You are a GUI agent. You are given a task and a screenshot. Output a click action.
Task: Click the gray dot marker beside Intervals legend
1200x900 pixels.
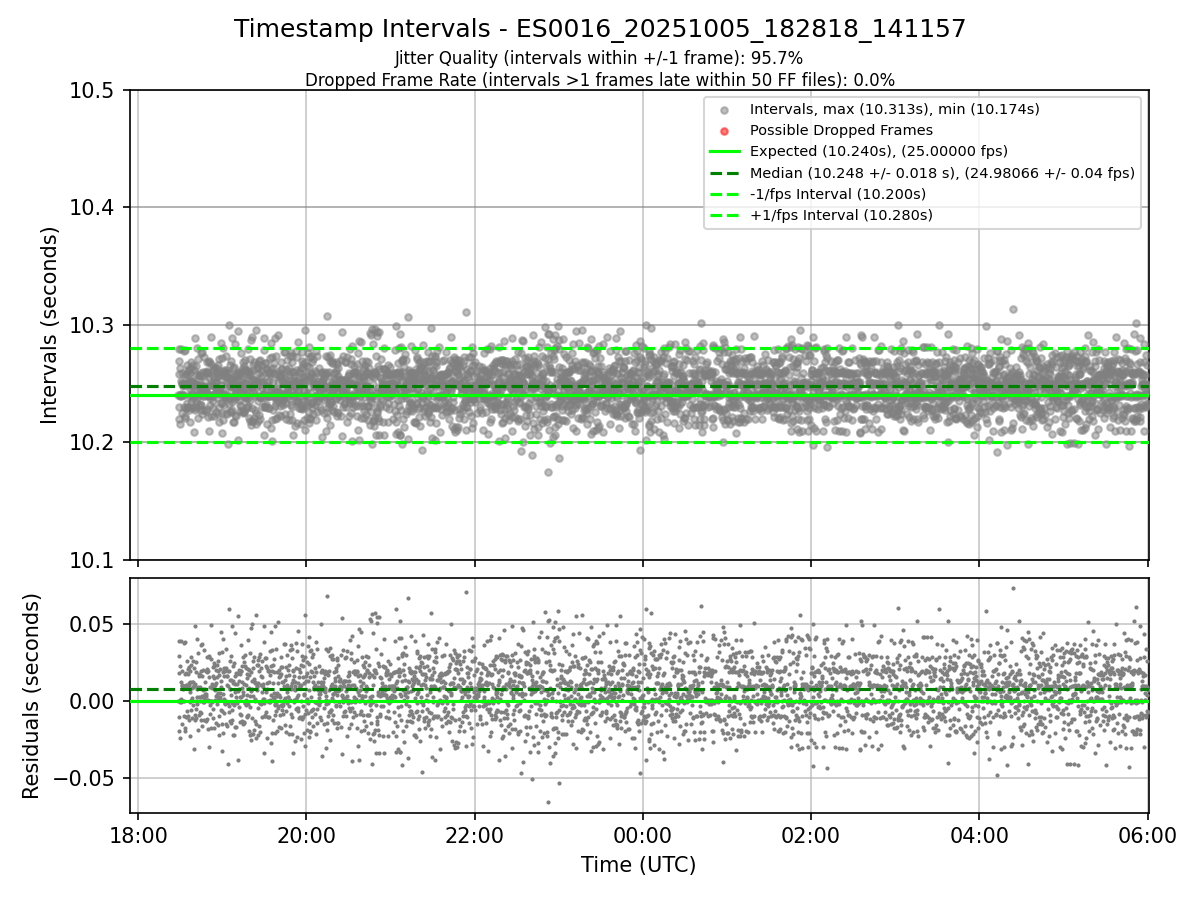(725, 110)
